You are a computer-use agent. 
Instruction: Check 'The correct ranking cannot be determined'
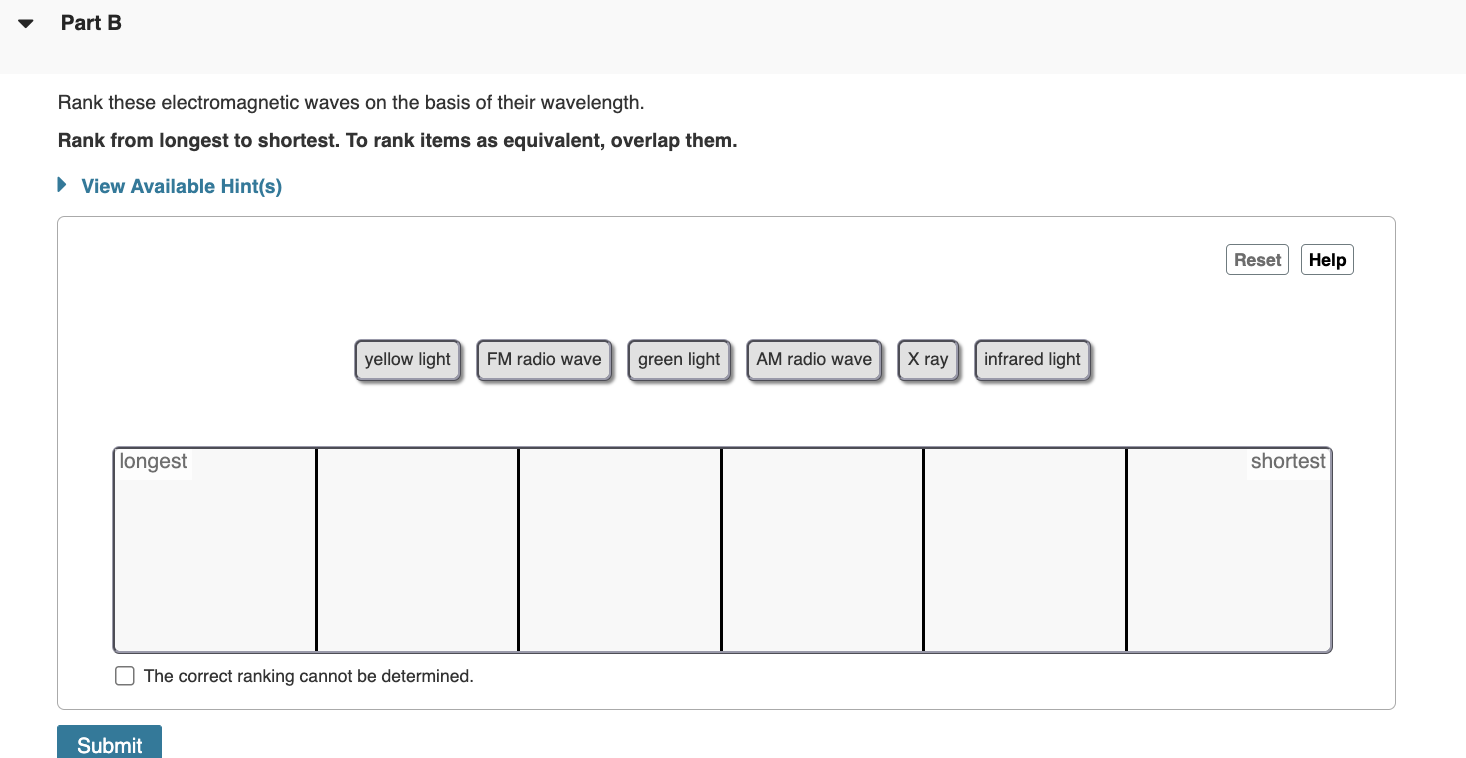(124, 675)
